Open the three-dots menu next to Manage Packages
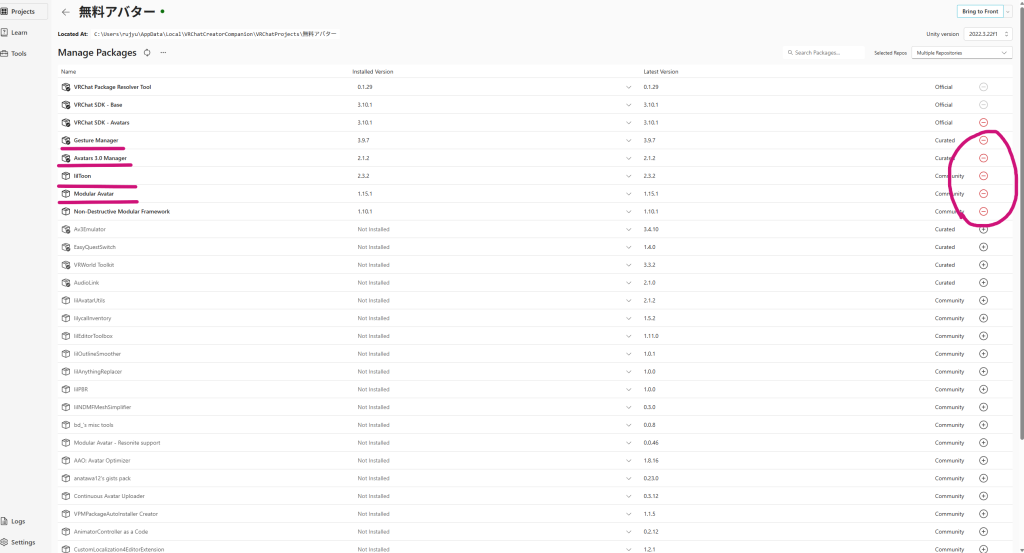Viewport: 1024px width, 553px height. click(163, 52)
